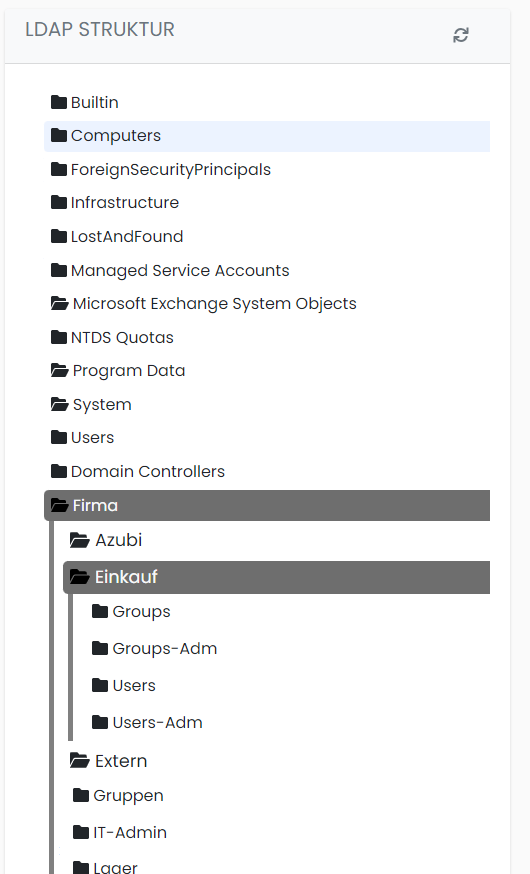
Task: Click the folder icon next to IT-Admin
Action: (81, 832)
